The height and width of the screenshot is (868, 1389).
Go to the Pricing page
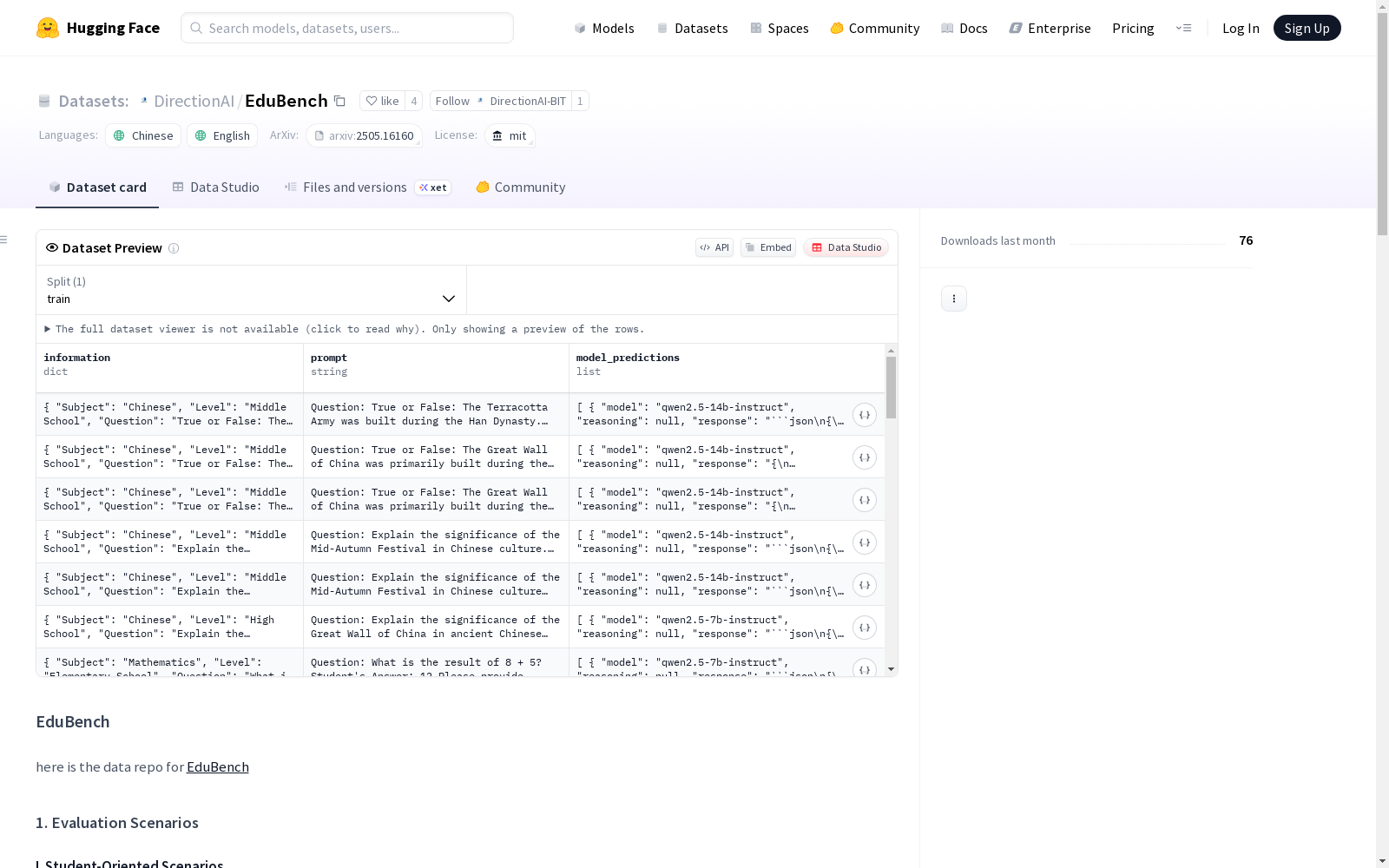point(1133,28)
